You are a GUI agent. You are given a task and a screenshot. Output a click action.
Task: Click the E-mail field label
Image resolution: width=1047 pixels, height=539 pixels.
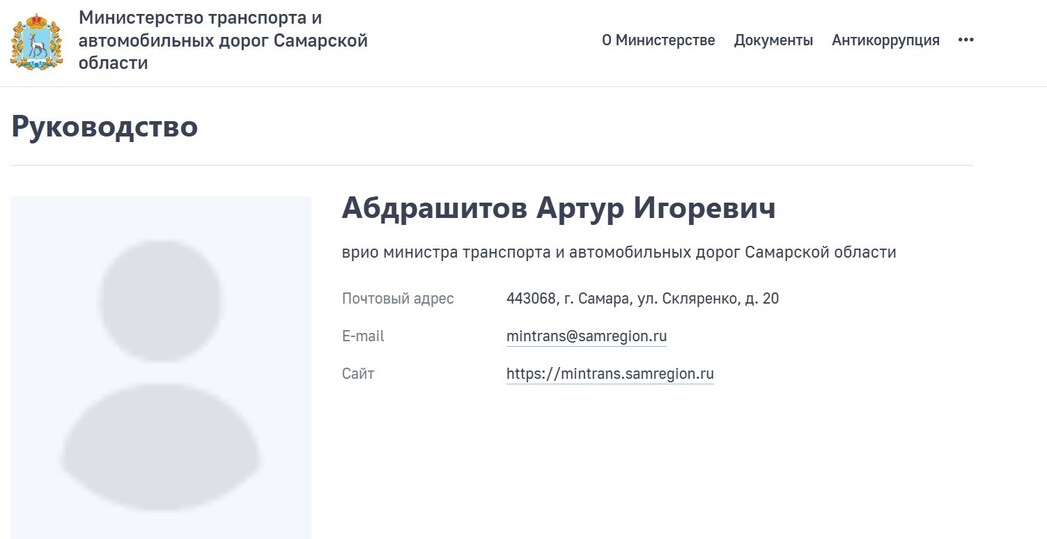coord(363,336)
